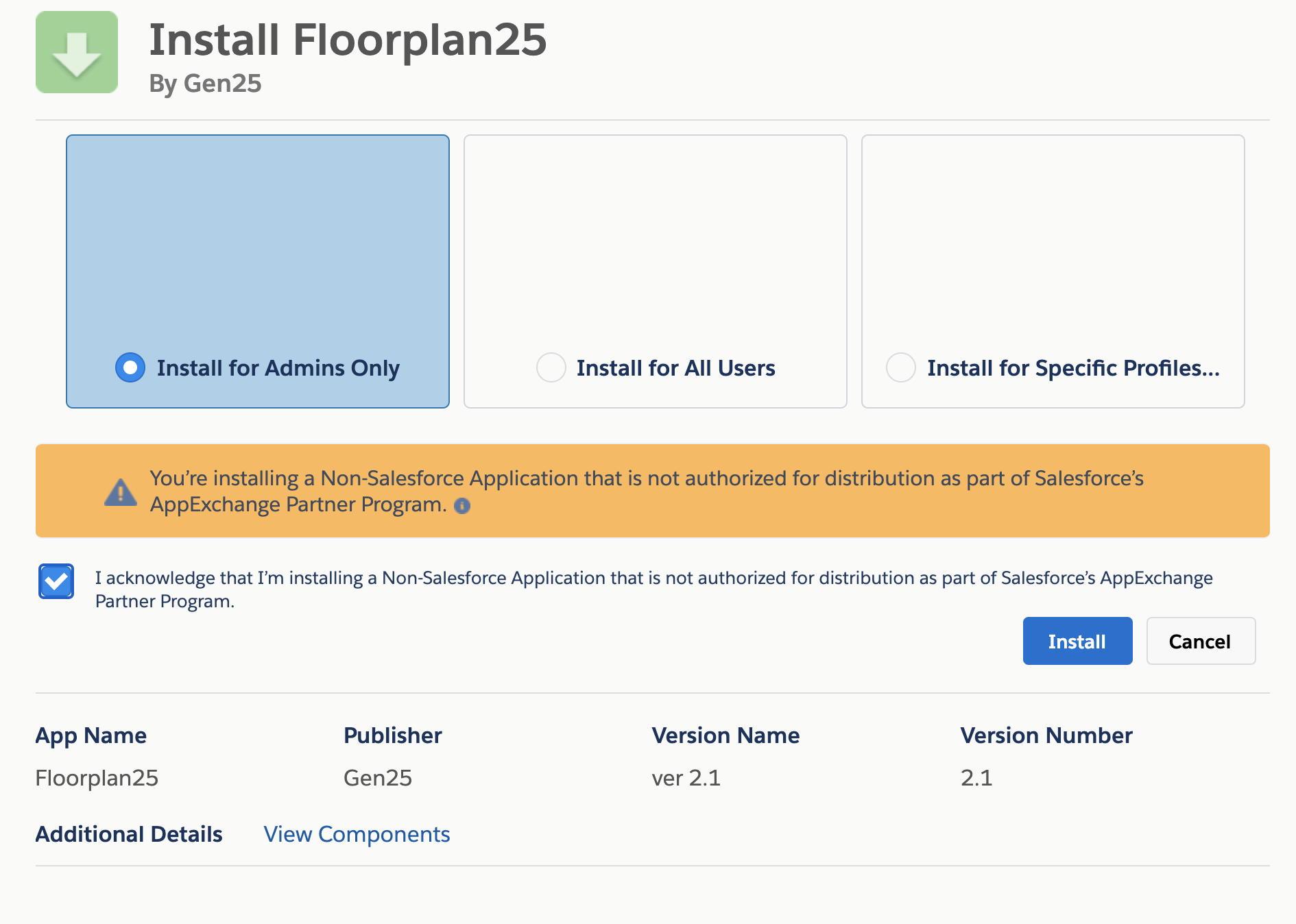Viewport: 1296px width, 924px height.
Task: Click the Install for All Users radio circle
Action: click(x=551, y=368)
